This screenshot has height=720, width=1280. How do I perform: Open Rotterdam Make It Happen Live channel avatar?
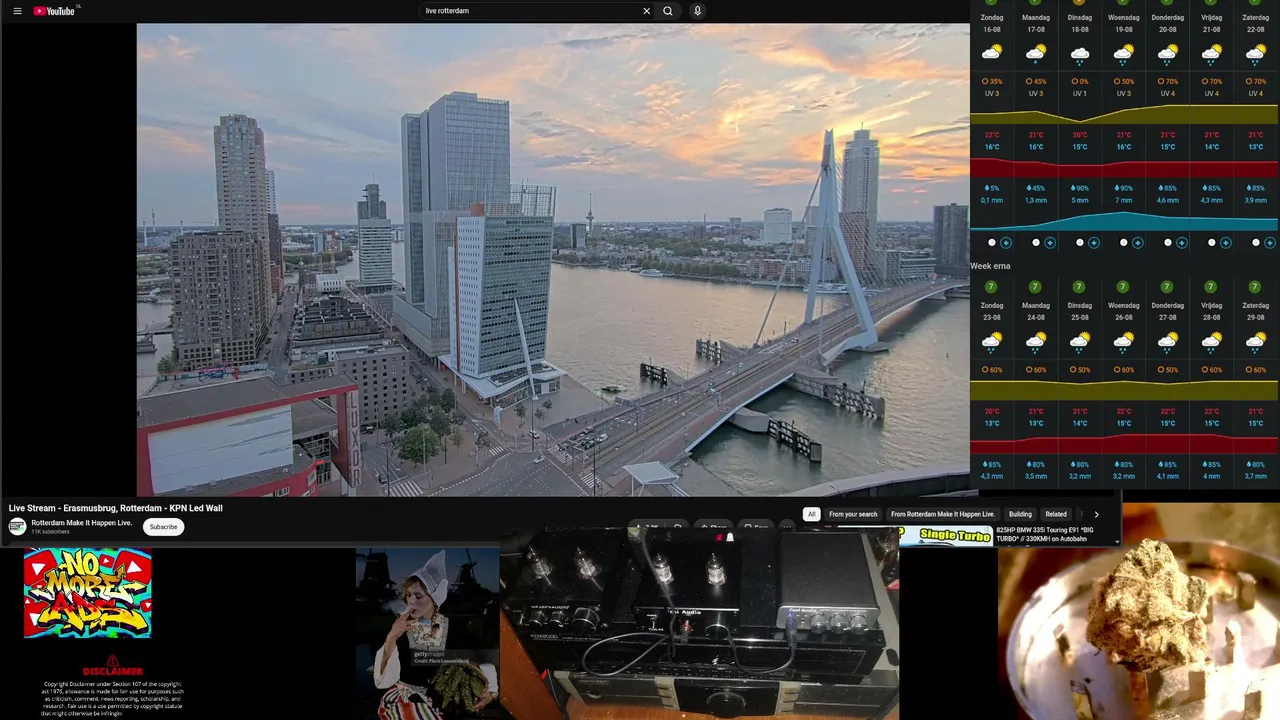17,527
